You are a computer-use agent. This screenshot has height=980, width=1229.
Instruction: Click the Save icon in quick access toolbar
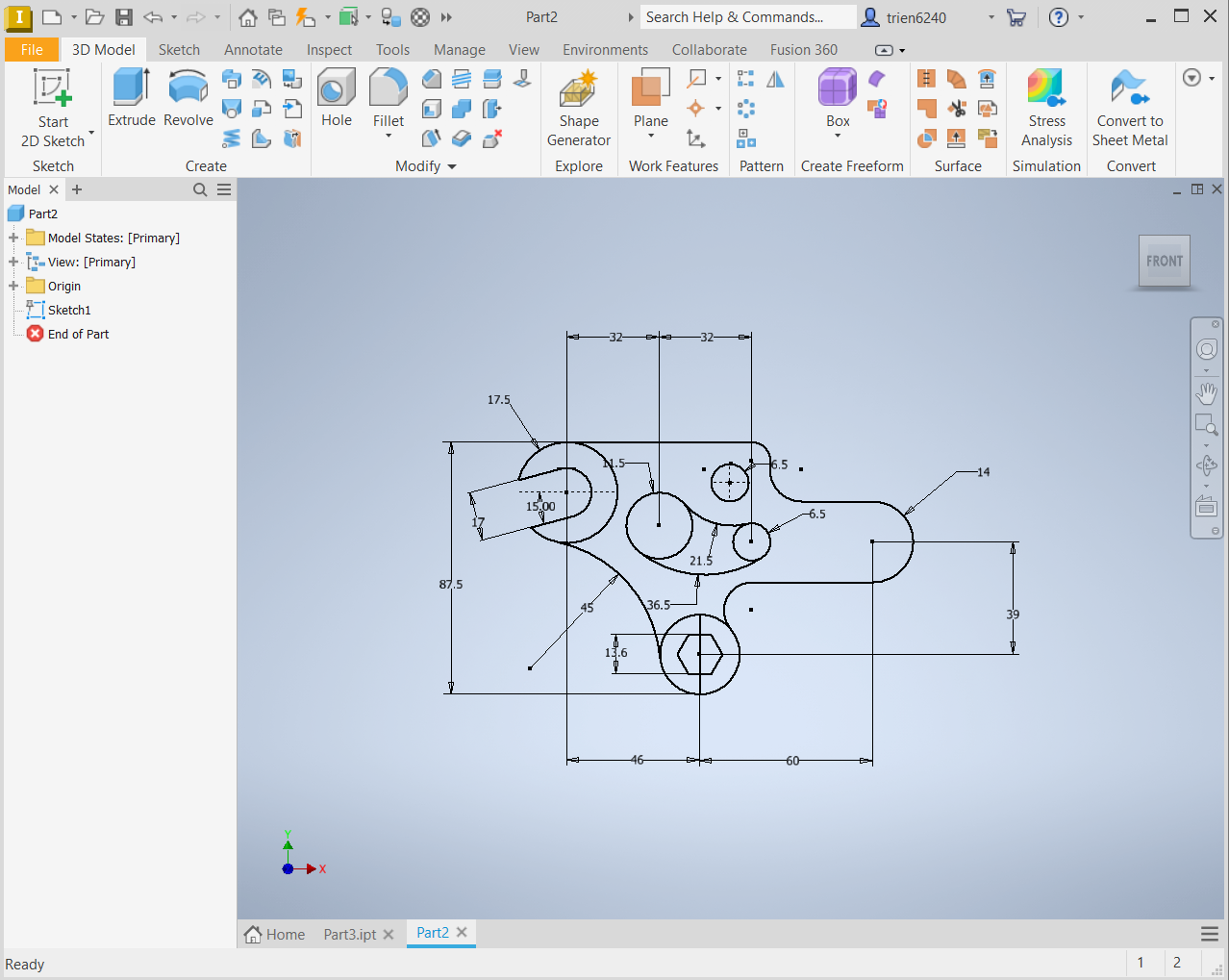(124, 17)
